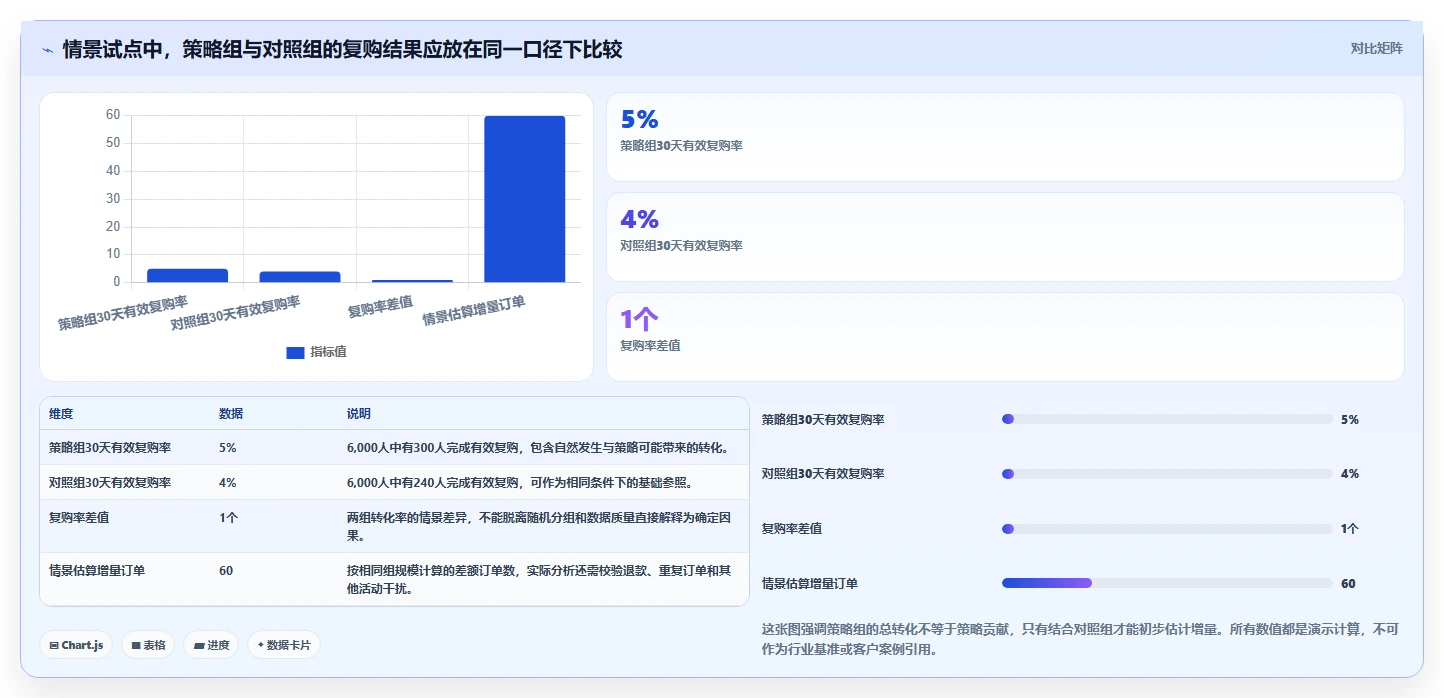This screenshot has height=698, width=1444.
Task: Click the 5% data cell in the table
Action: pyautogui.click(x=228, y=447)
